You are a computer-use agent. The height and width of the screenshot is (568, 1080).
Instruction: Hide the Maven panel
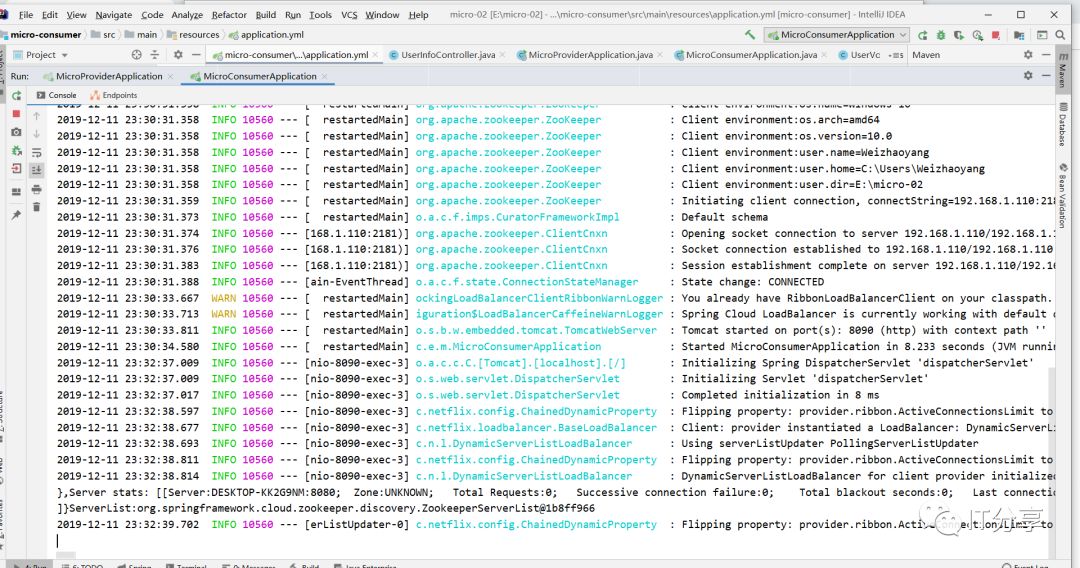(1046, 54)
